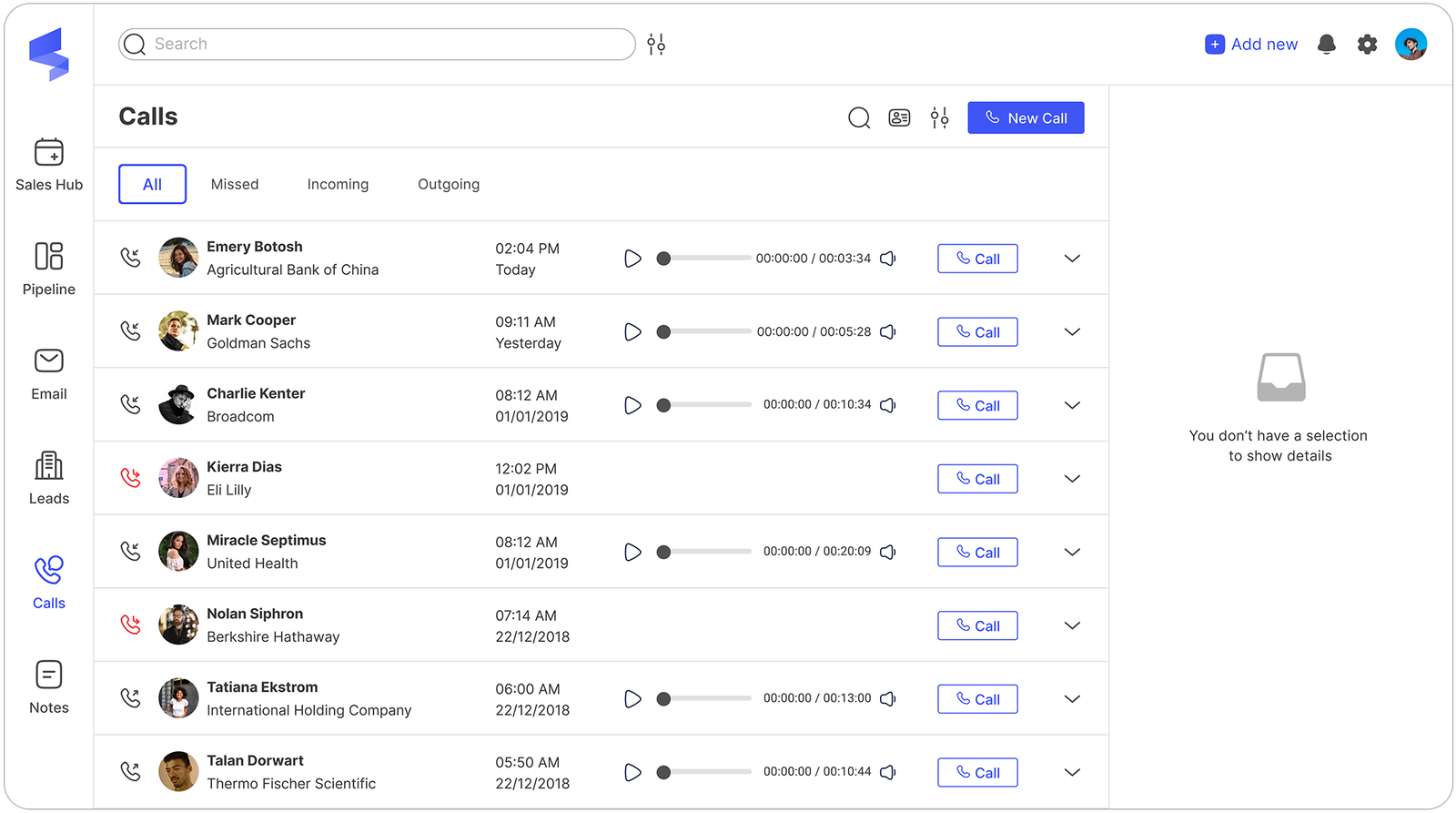Screen dimensions: 1456x813
Task: Expand Tatiana Ekstrom call details chevron
Action: point(1072,699)
